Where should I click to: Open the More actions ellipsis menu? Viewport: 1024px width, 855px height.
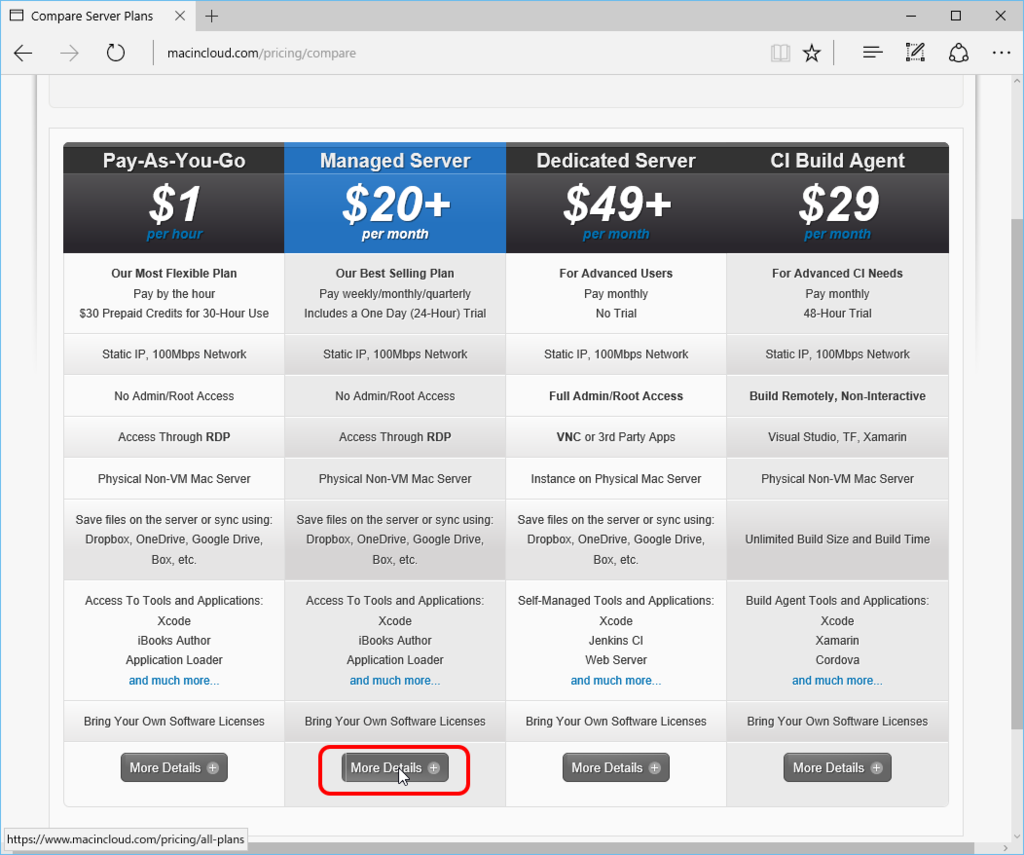pos(1001,53)
